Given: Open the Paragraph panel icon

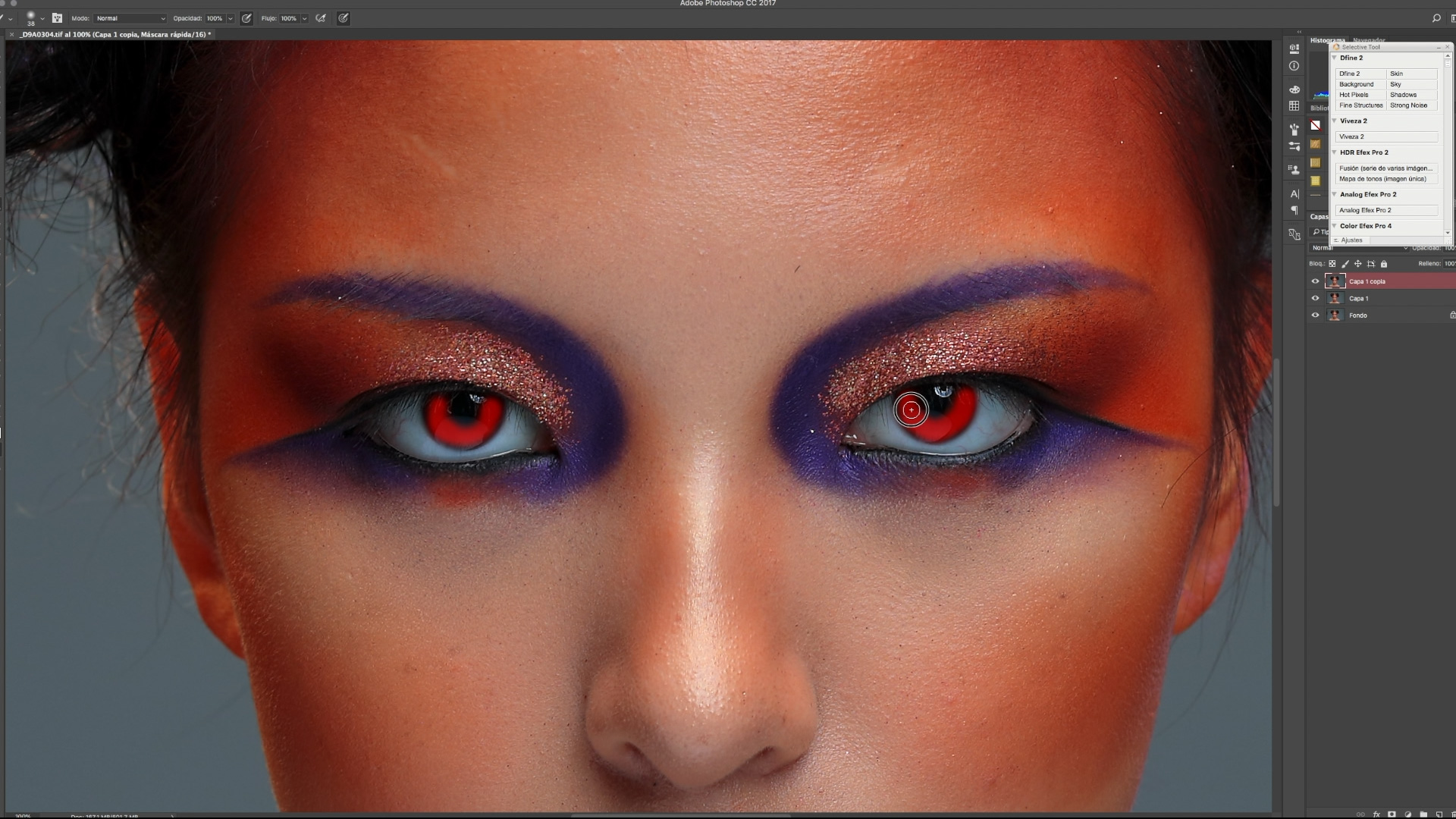Looking at the screenshot, I should [x=1294, y=211].
